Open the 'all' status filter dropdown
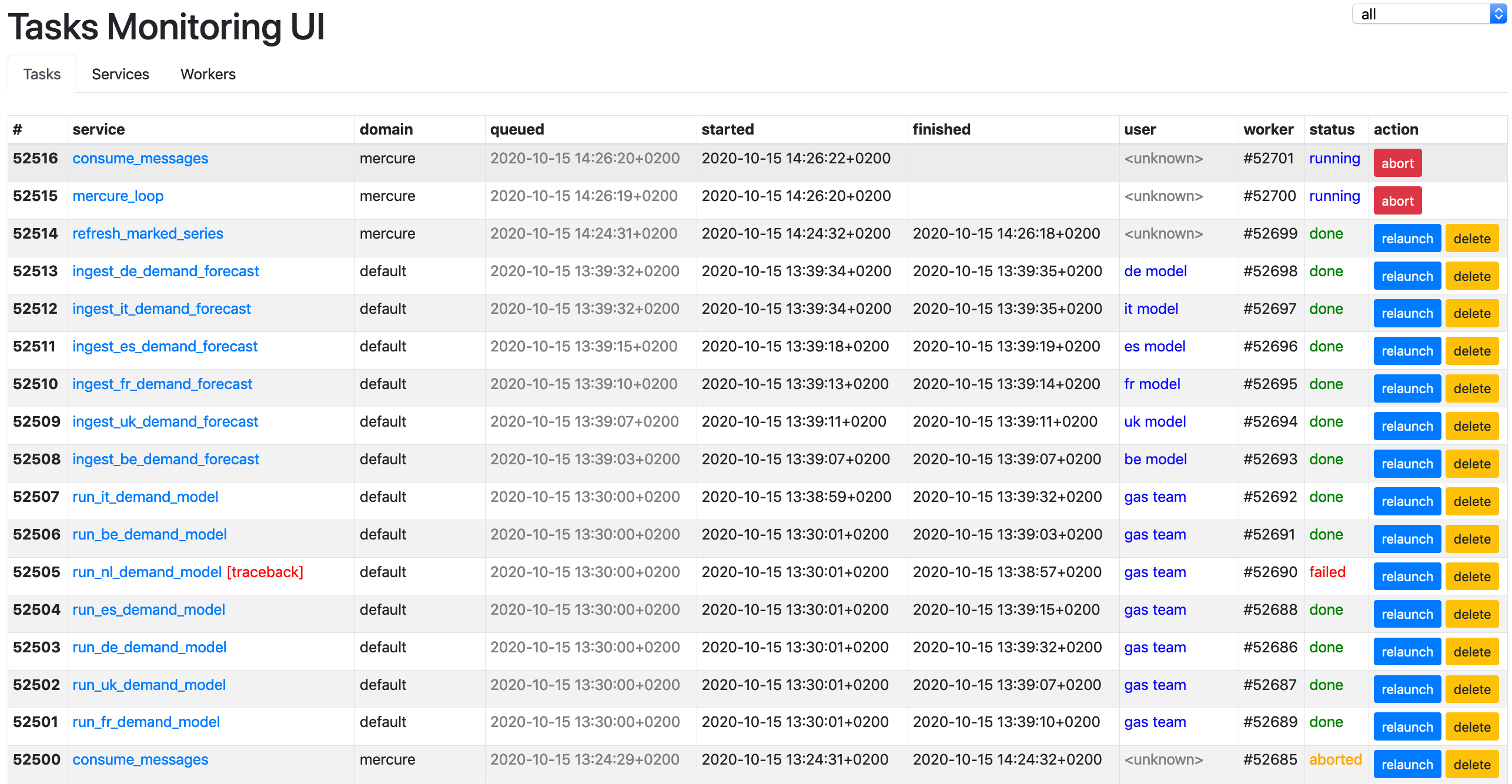 pos(1429,14)
